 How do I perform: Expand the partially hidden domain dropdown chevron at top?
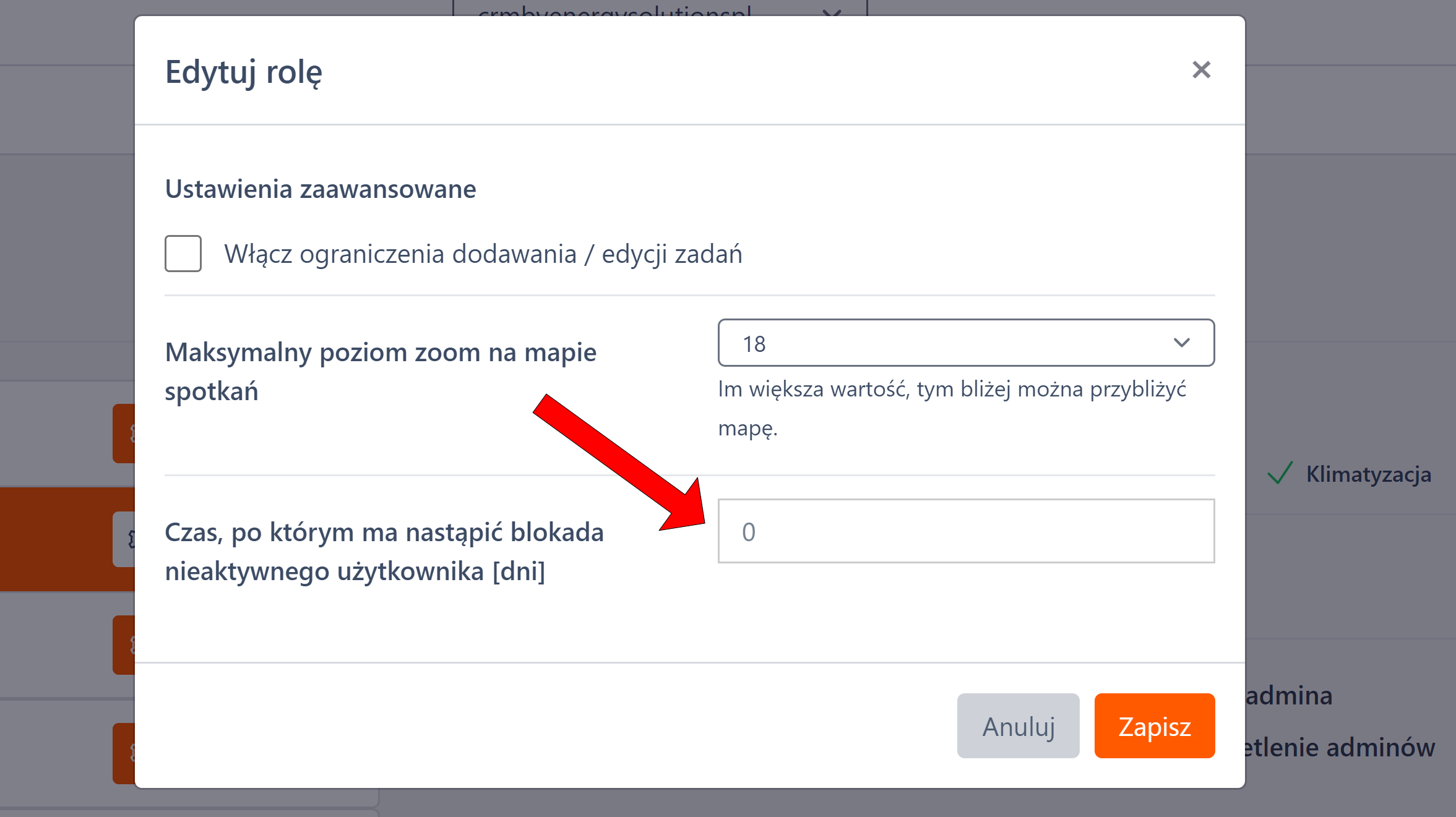coord(832,11)
